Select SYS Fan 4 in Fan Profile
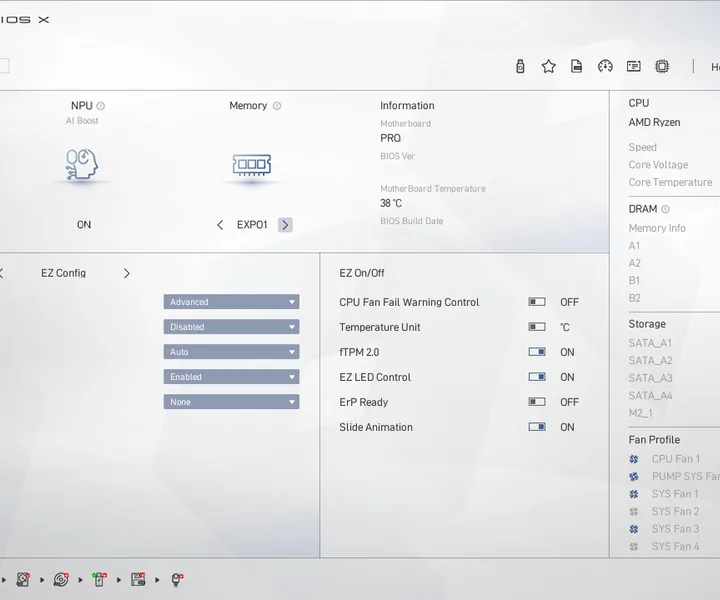 [x=675, y=546]
